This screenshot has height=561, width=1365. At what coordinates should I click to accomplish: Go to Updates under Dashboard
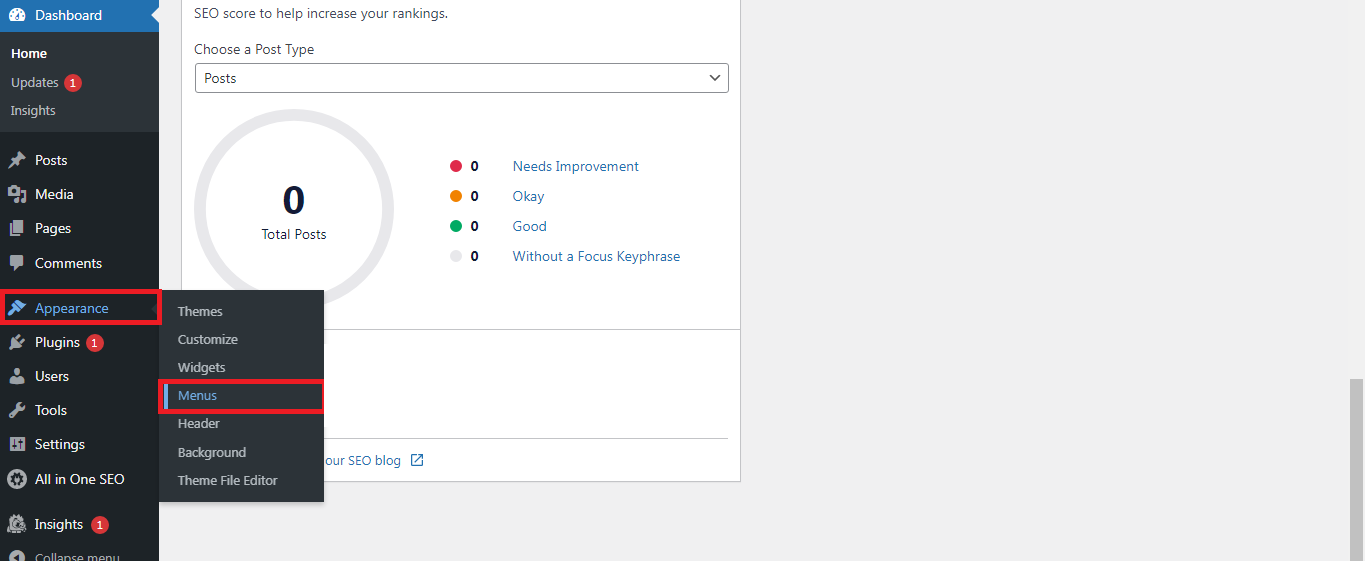point(35,82)
